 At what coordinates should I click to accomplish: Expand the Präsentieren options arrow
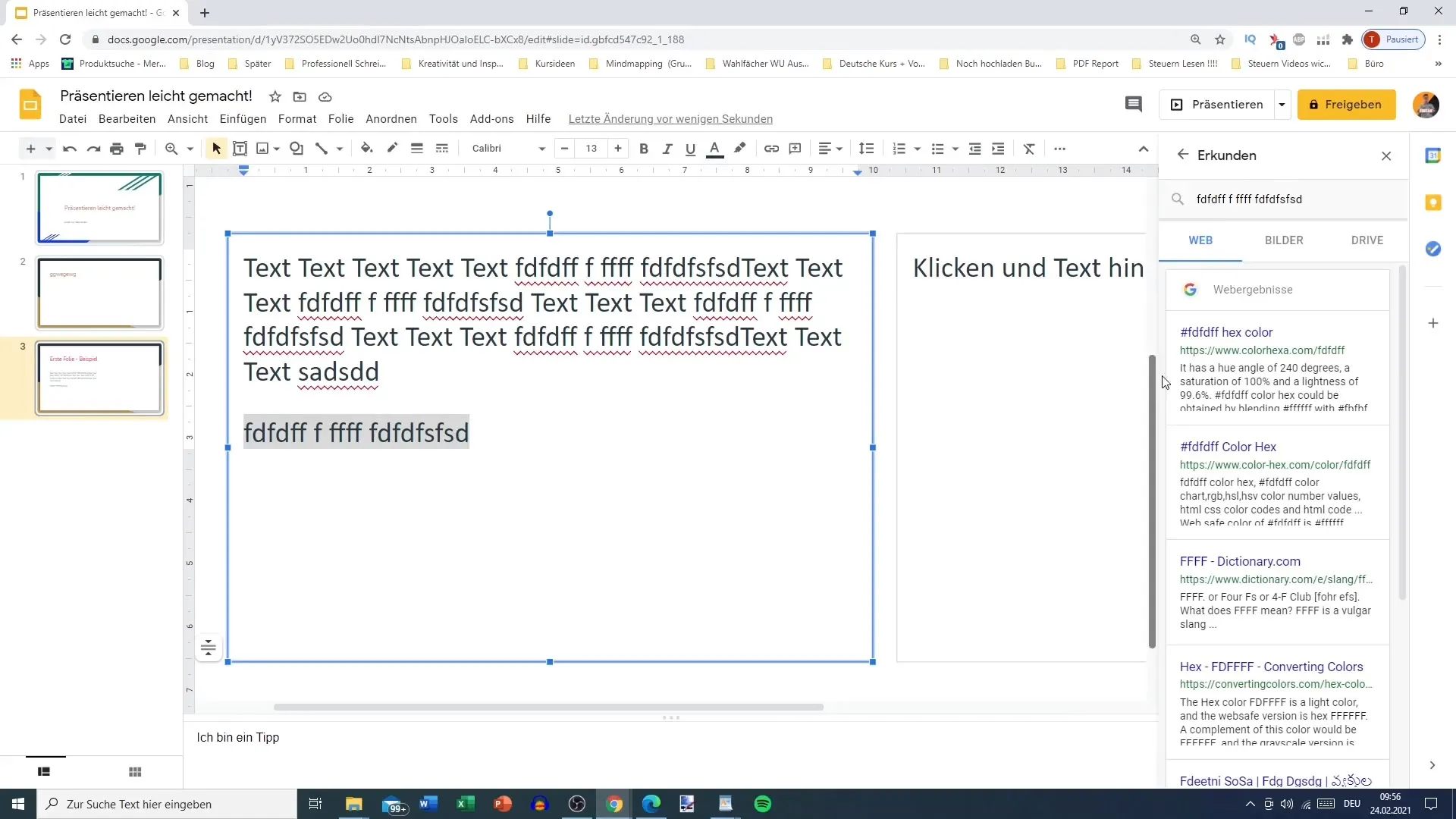click(x=1282, y=105)
